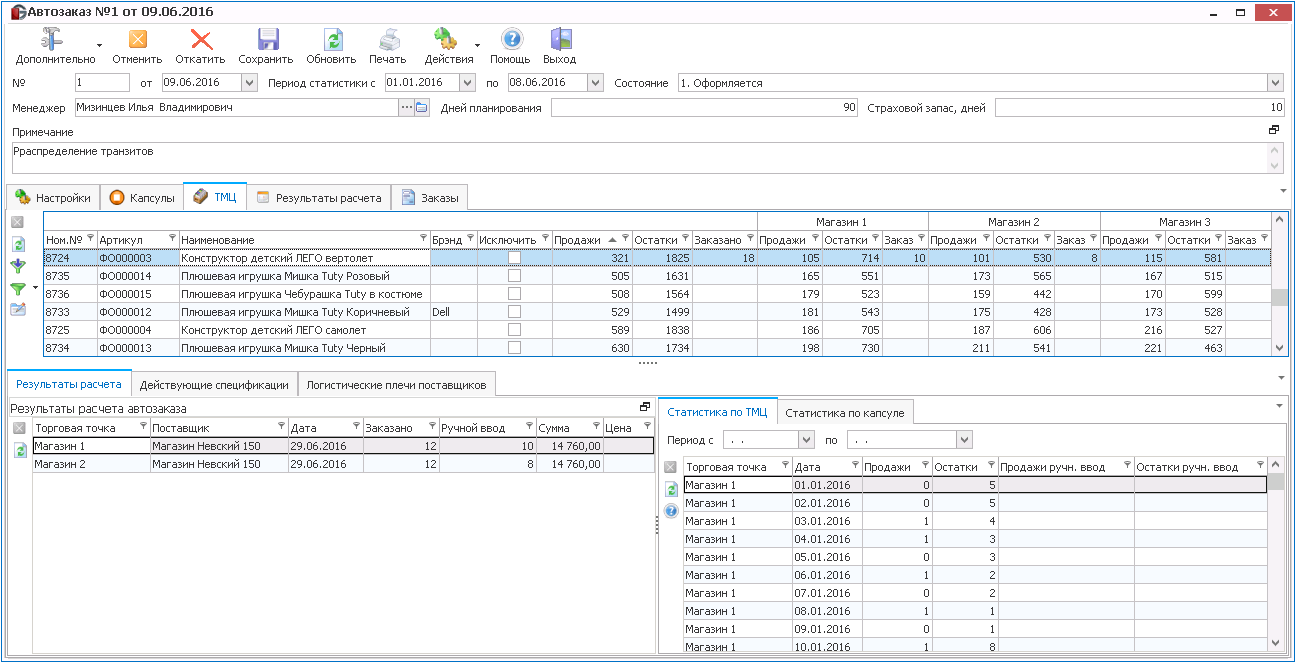1296x664 pixels.
Task: Select the 03.01.2016 statistics row
Action: pyautogui.click(x=975, y=521)
